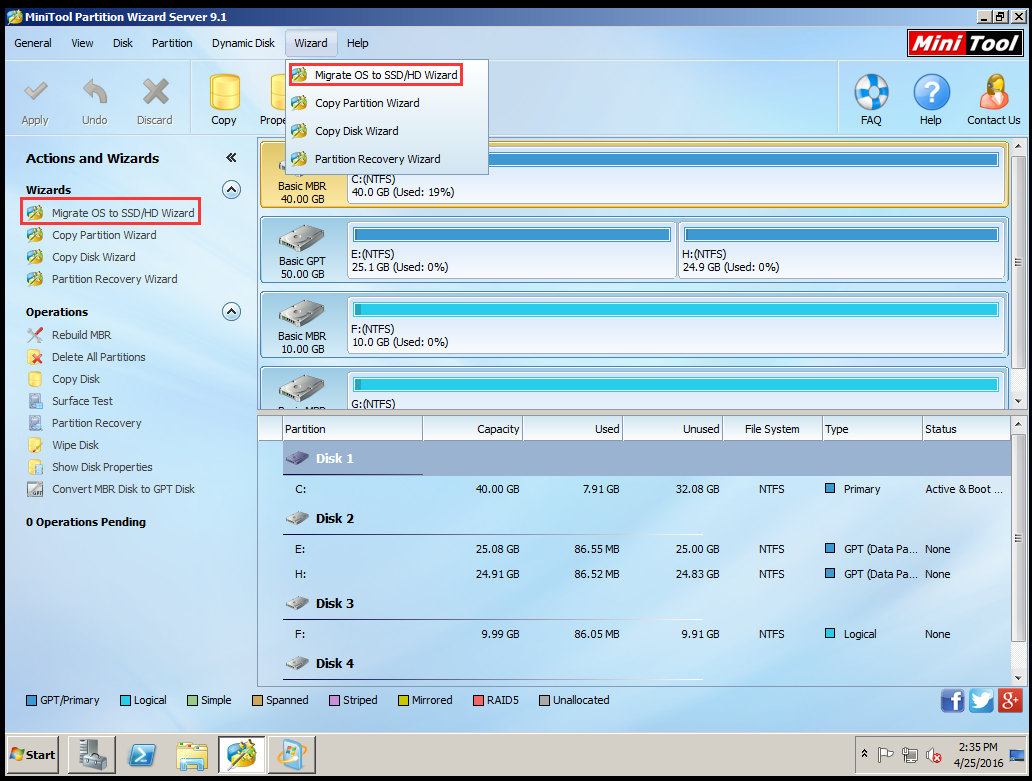Open the Disk menu
Viewport: 1032px width, 781px height.
point(122,43)
